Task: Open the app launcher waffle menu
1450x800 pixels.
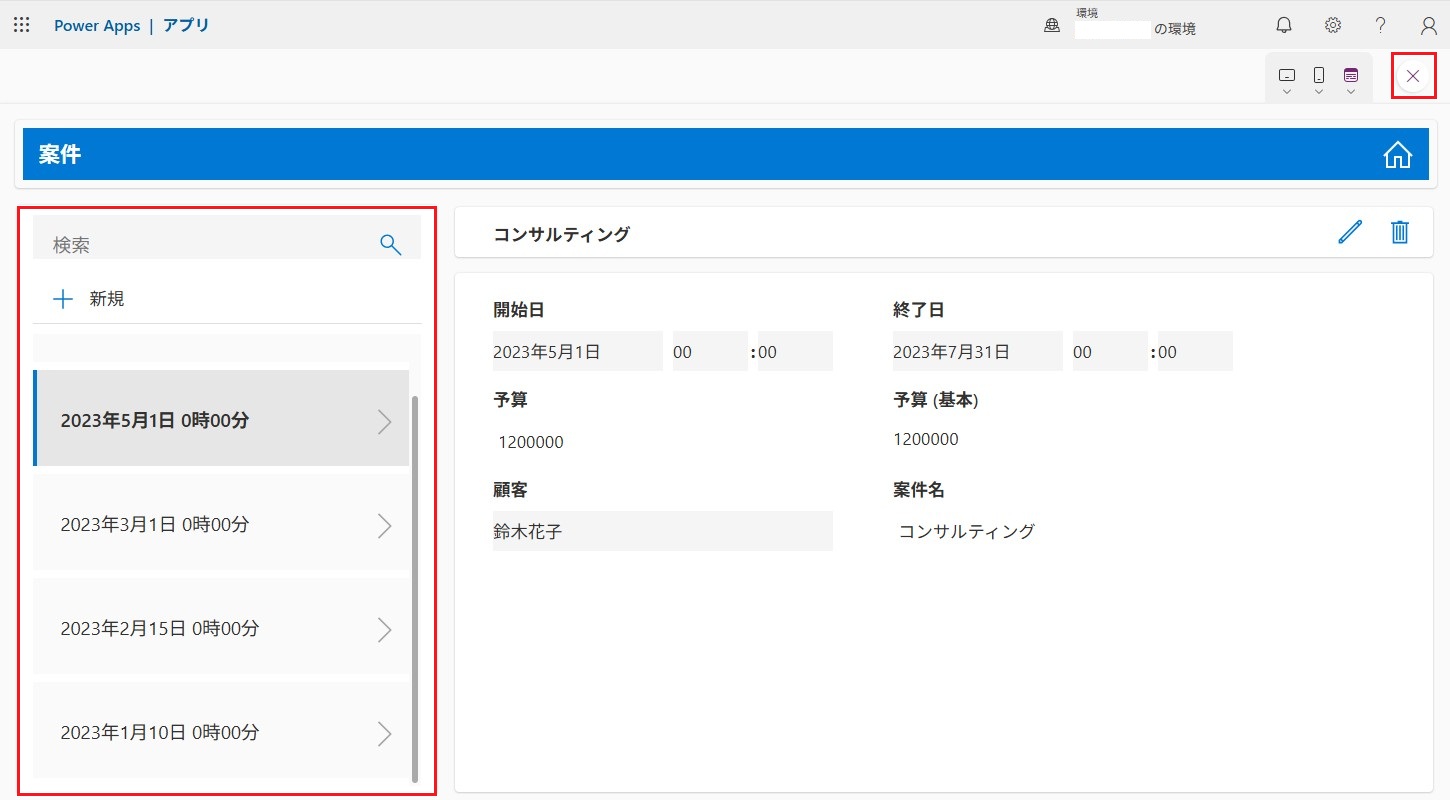Action: [21, 25]
